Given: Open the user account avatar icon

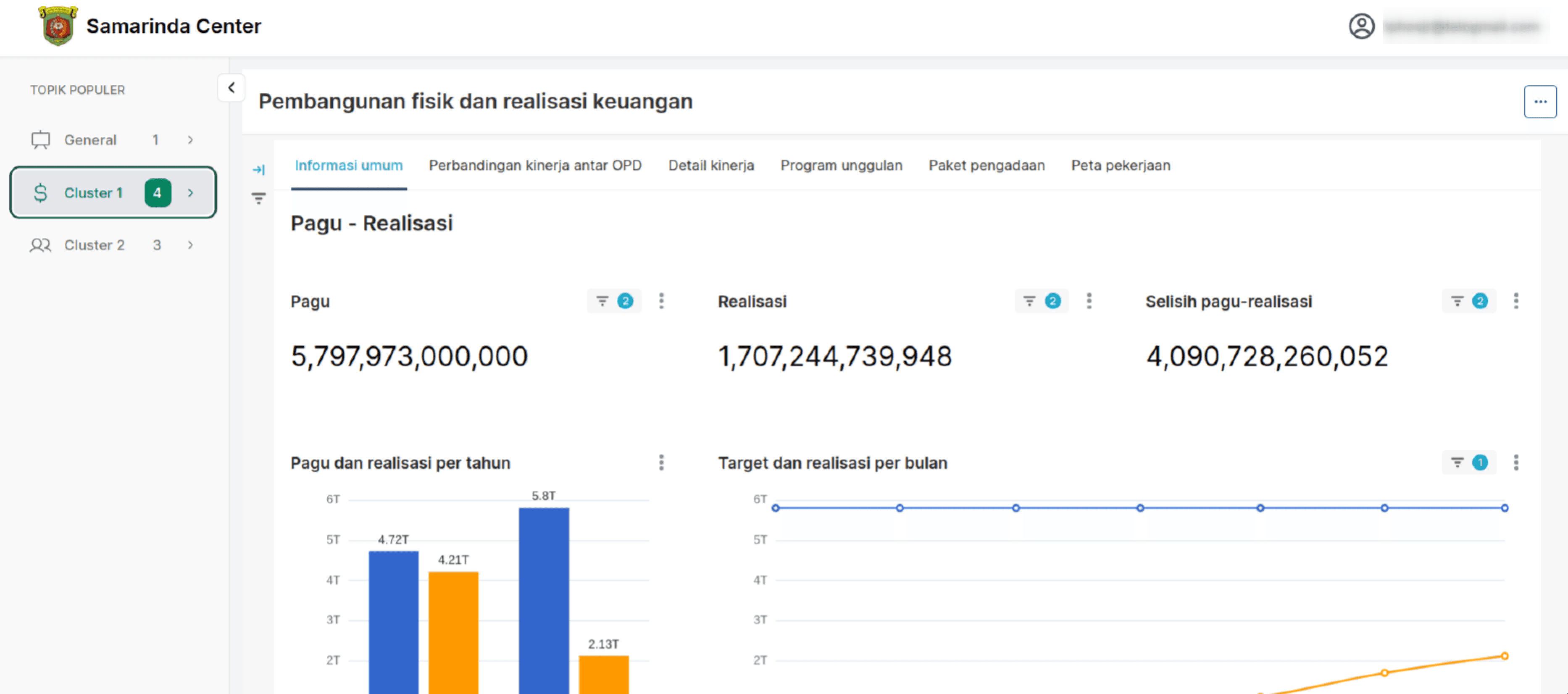Looking at the screenshot, I should click(x=1362, y=26).
